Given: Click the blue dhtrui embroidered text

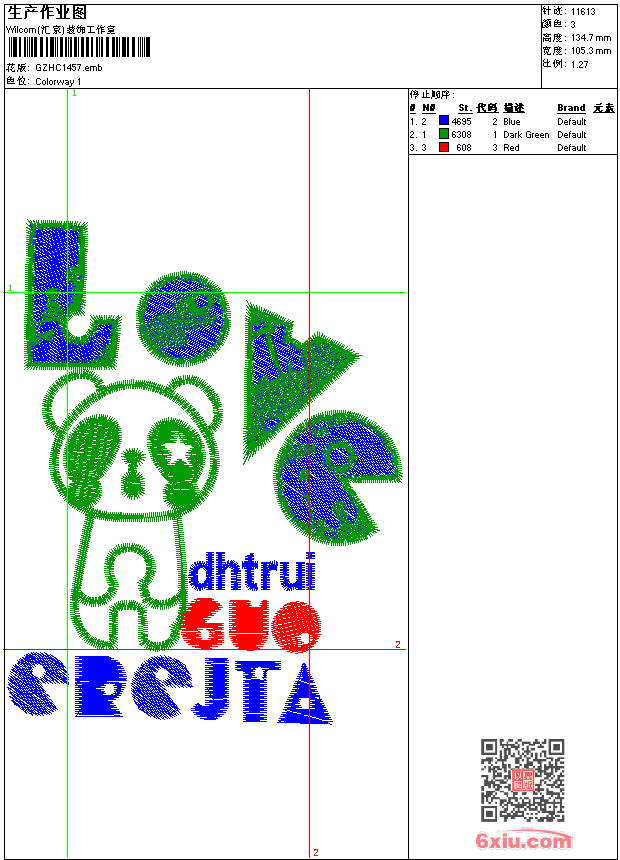Looking at the screenshot, I should pos(252,572).
